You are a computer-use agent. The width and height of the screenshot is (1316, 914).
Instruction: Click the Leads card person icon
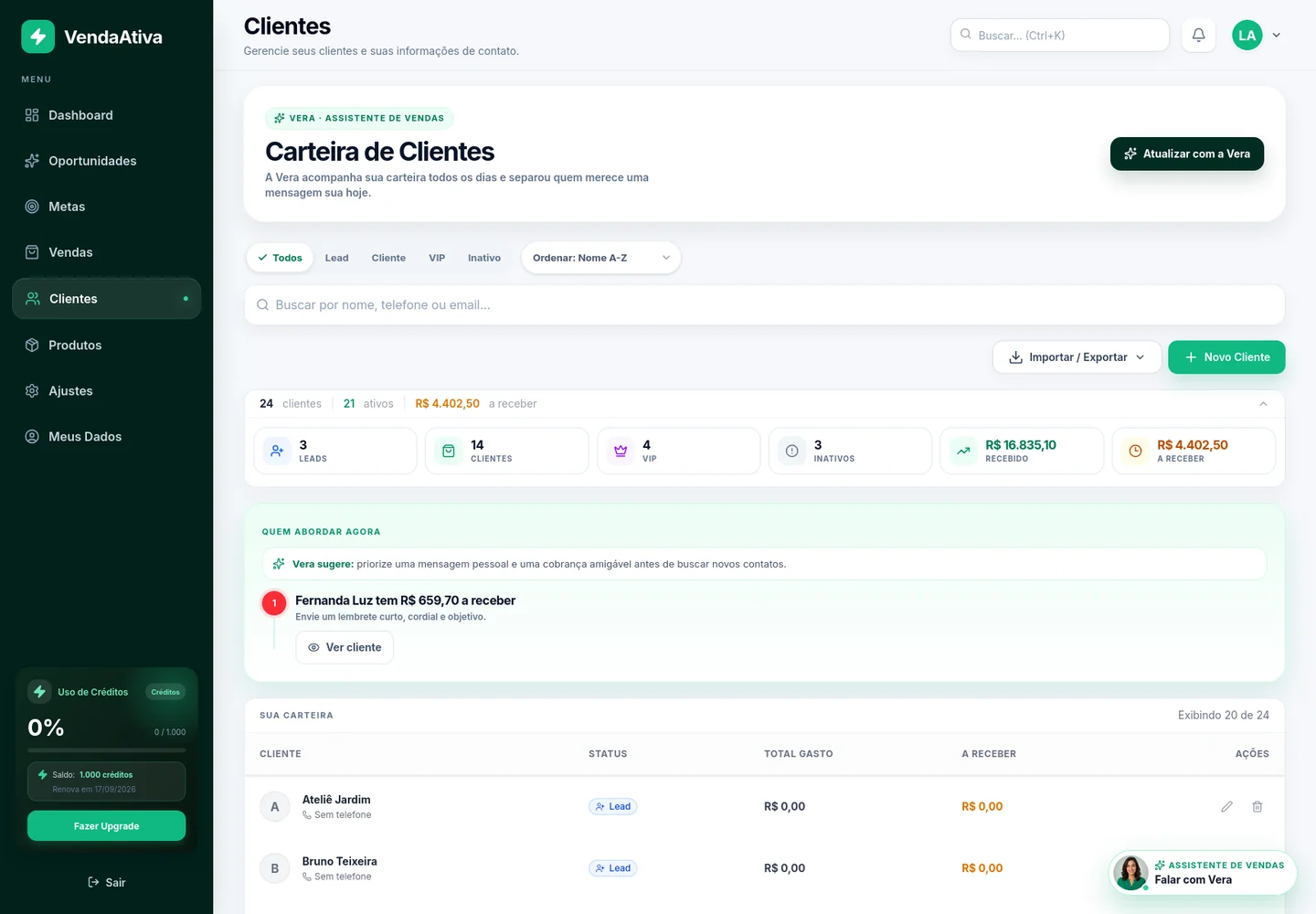(277, 451)
